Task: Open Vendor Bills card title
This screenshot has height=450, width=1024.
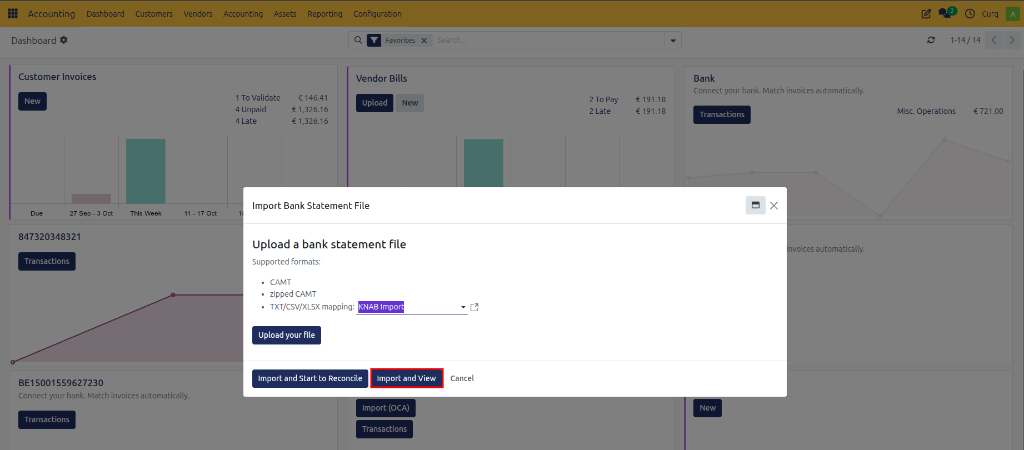Action: (x=381, y=78)
